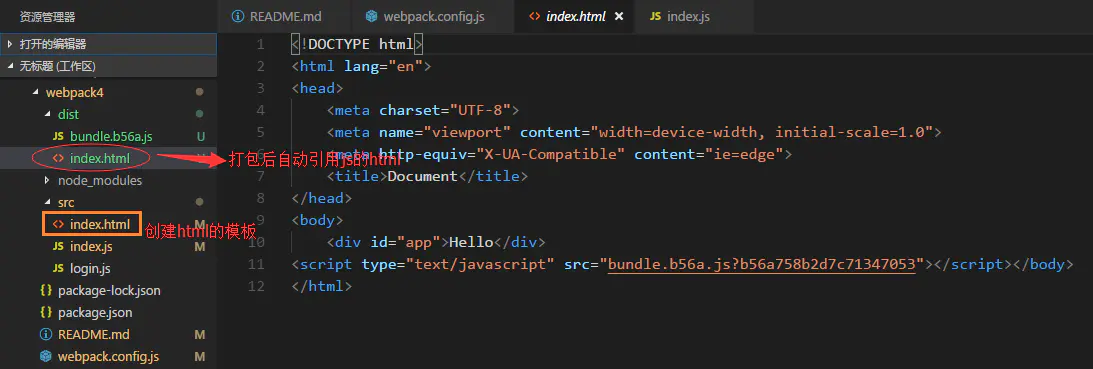The image size is (1093, 369).
Task: Click the lang="en" attribute on line 2
Action: pos(384,66)
